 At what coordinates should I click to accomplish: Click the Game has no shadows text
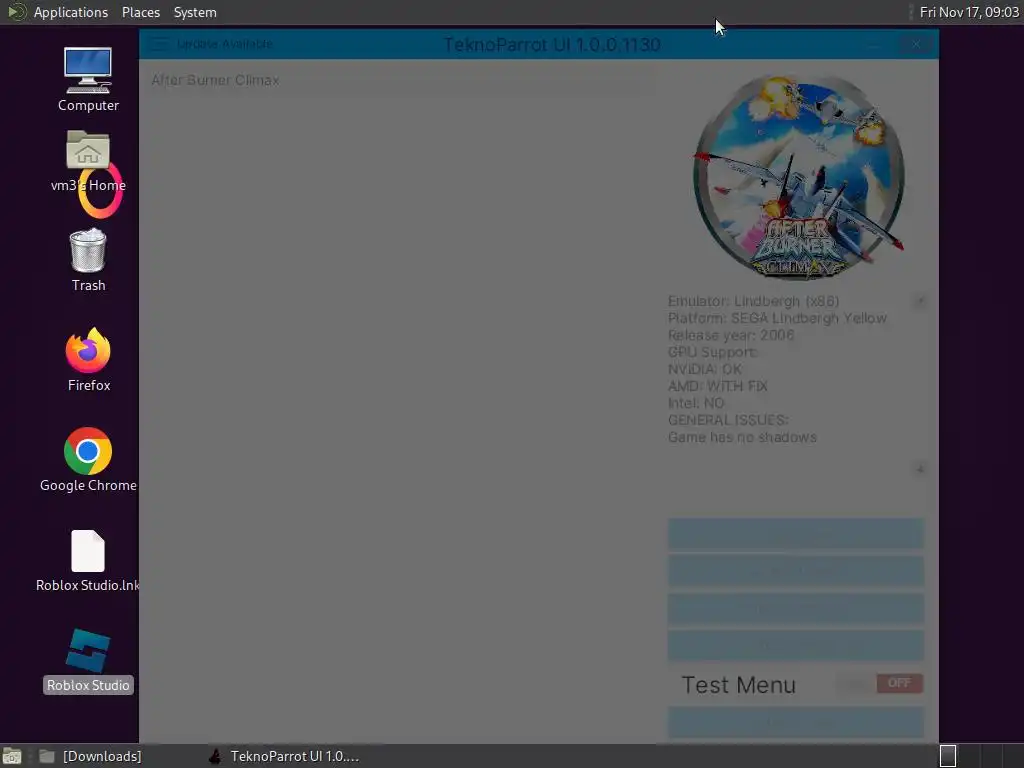click(742, 437)
